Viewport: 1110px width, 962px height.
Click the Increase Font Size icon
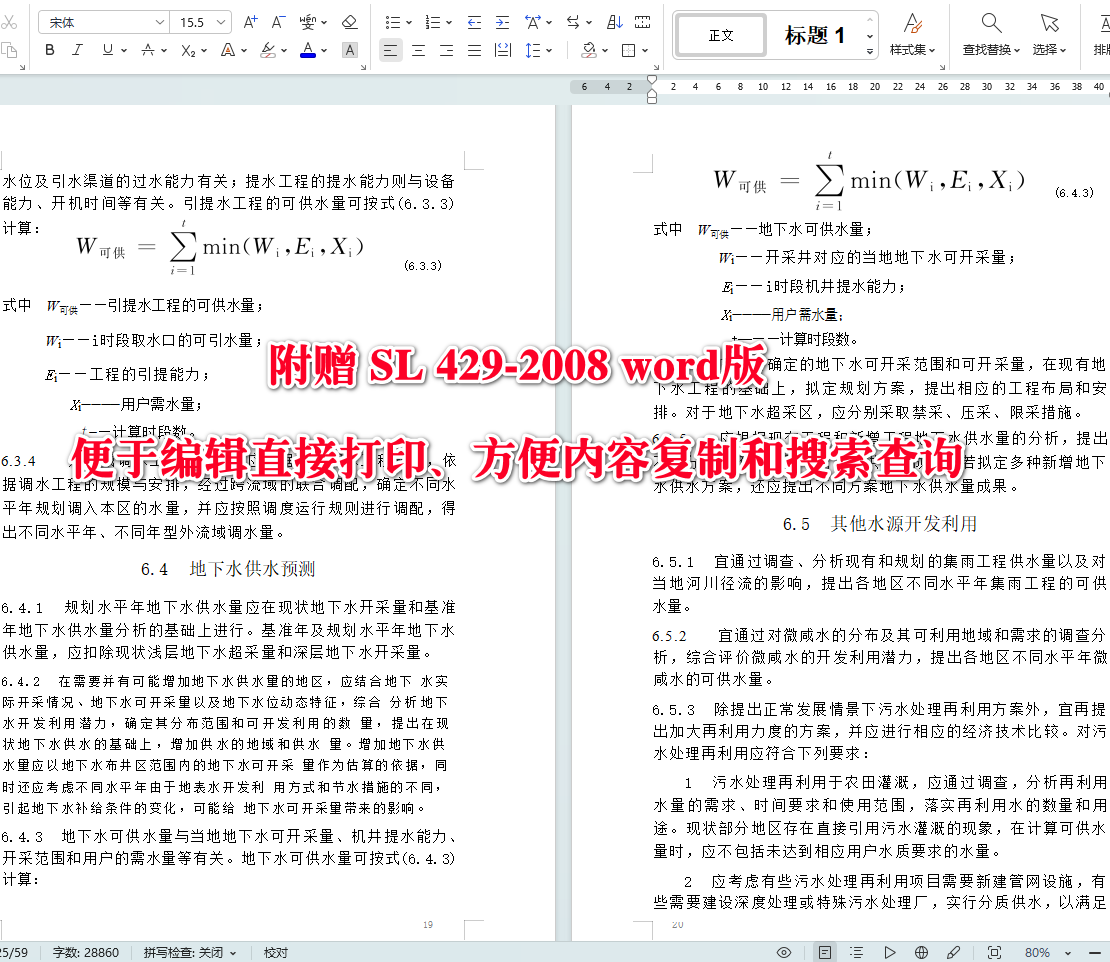click(x=250, y=22)
